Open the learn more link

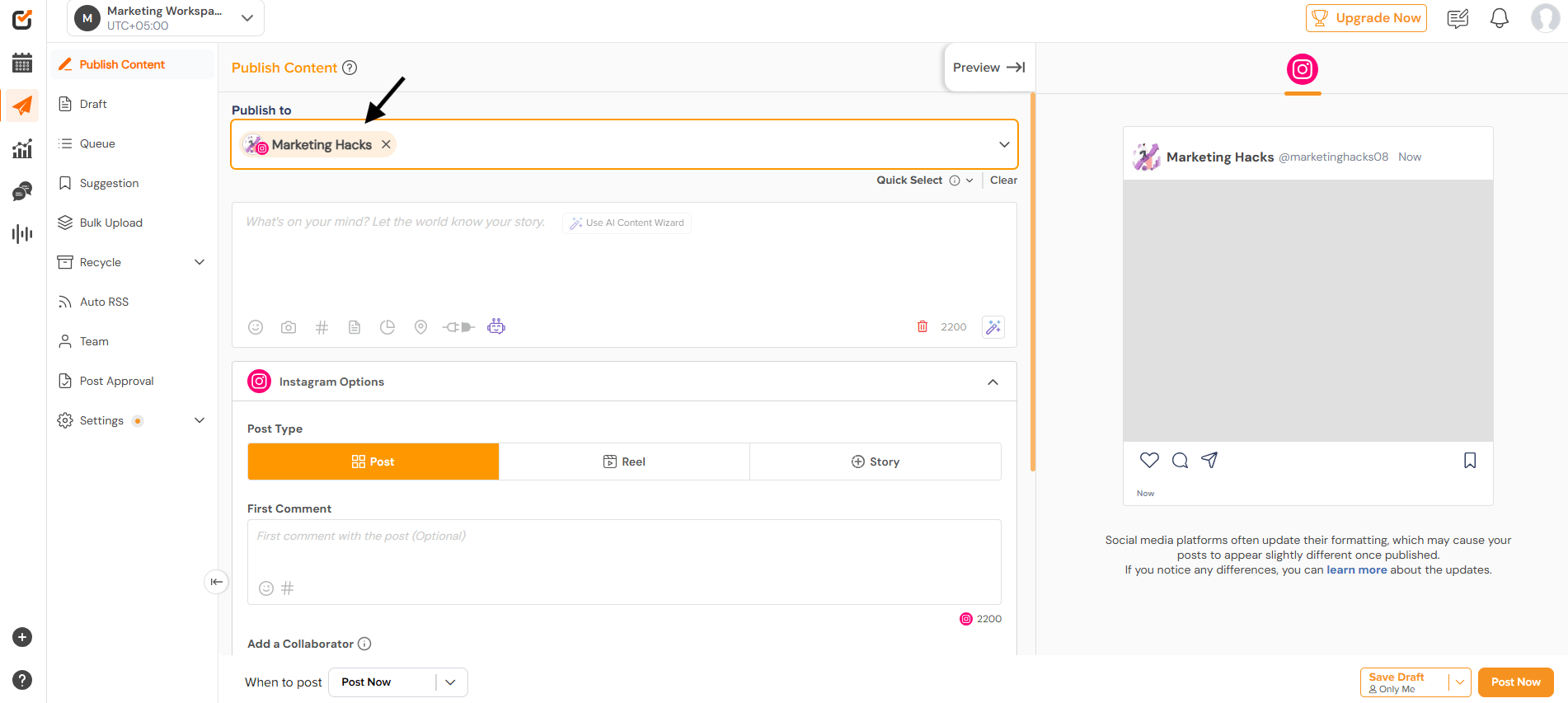1356,569
